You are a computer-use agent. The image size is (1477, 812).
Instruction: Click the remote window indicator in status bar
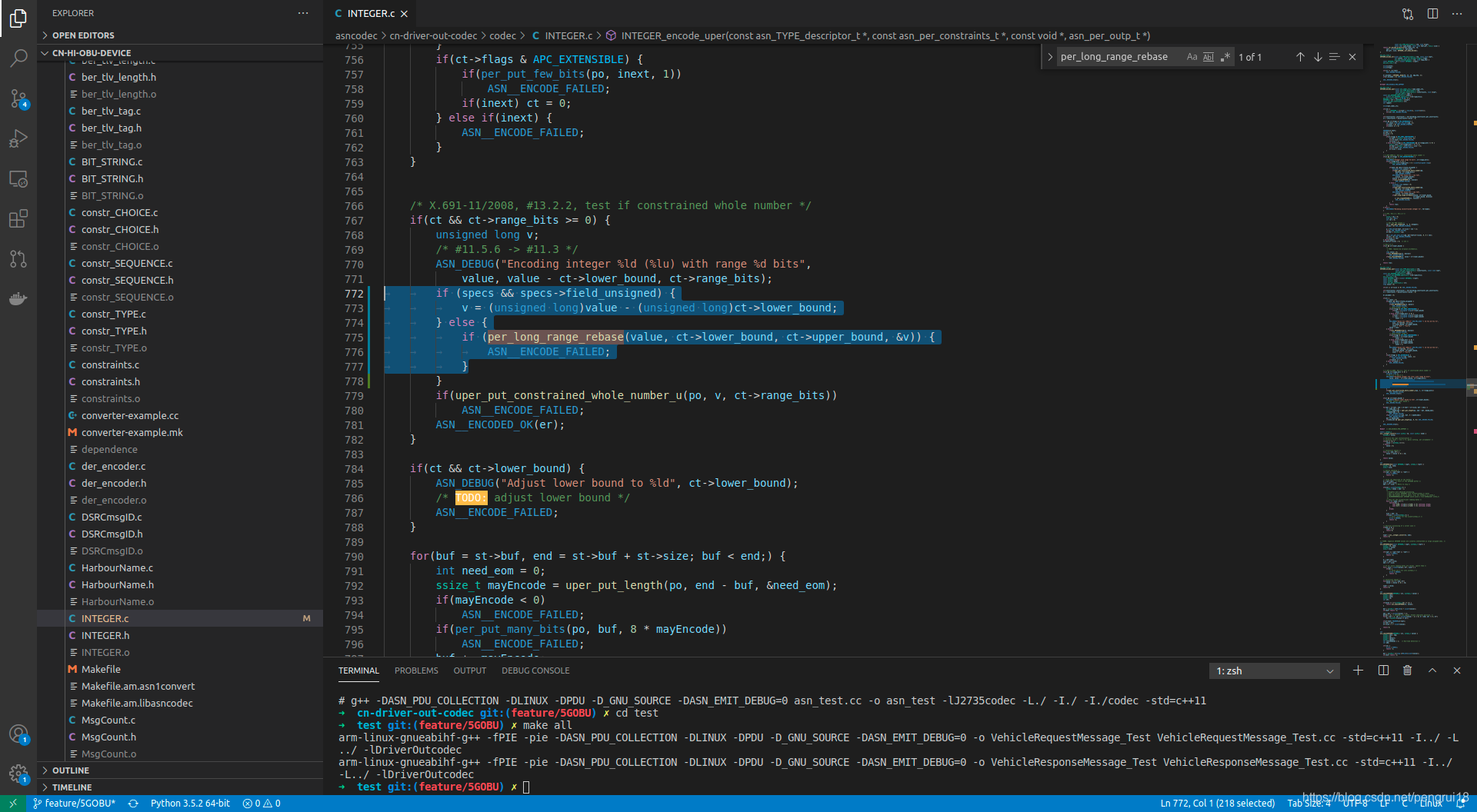coord(13,804)
